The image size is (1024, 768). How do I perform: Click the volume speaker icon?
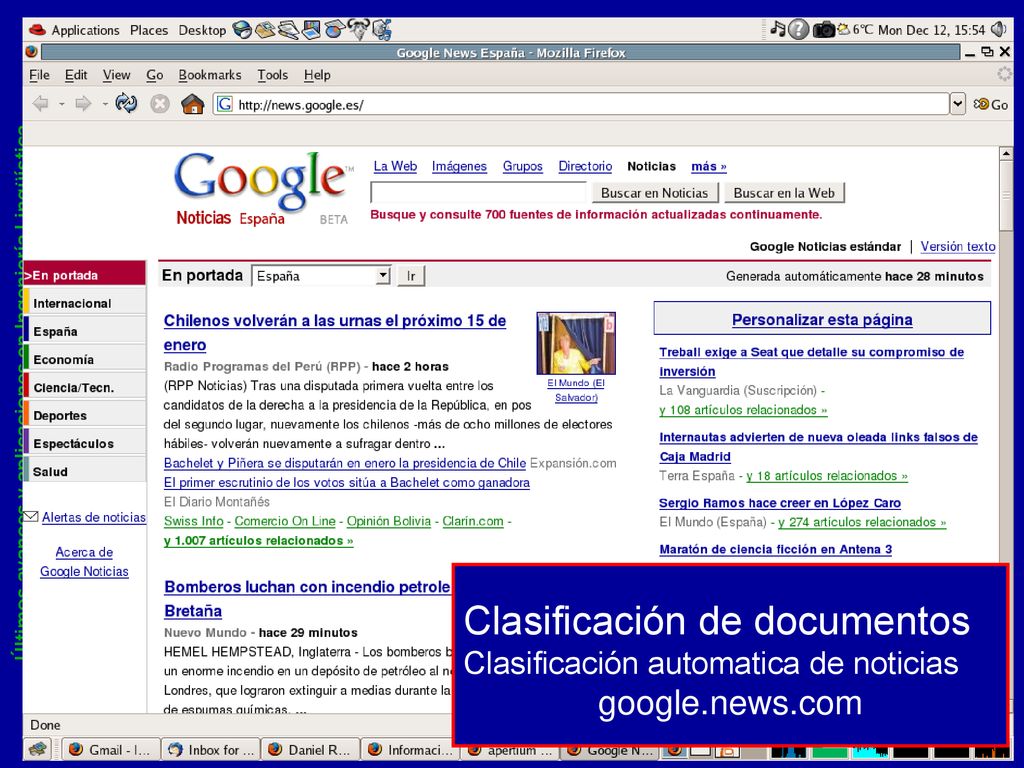click(999, 29)
